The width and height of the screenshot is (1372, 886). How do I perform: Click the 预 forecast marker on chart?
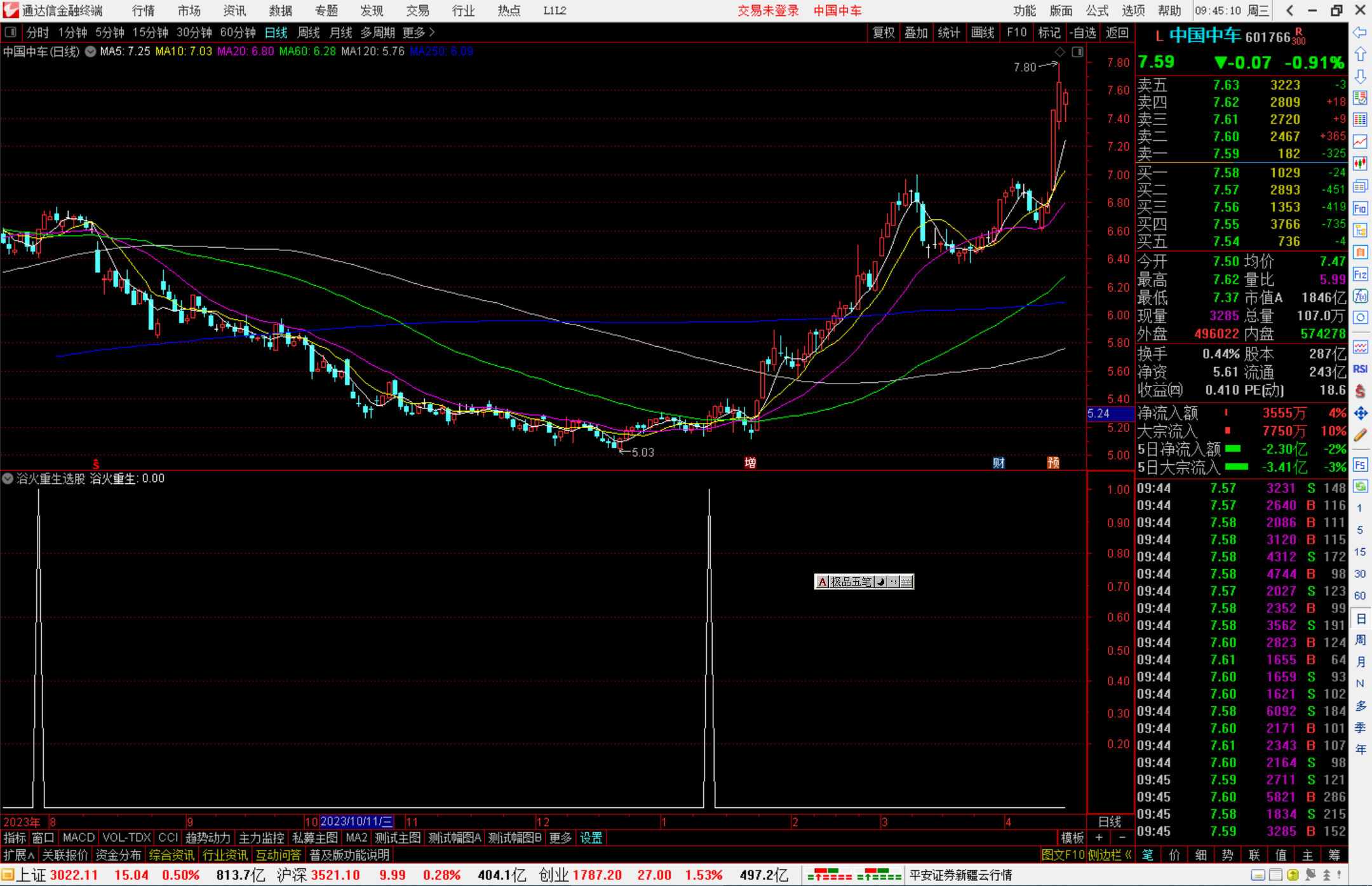tap(1053, 462)
